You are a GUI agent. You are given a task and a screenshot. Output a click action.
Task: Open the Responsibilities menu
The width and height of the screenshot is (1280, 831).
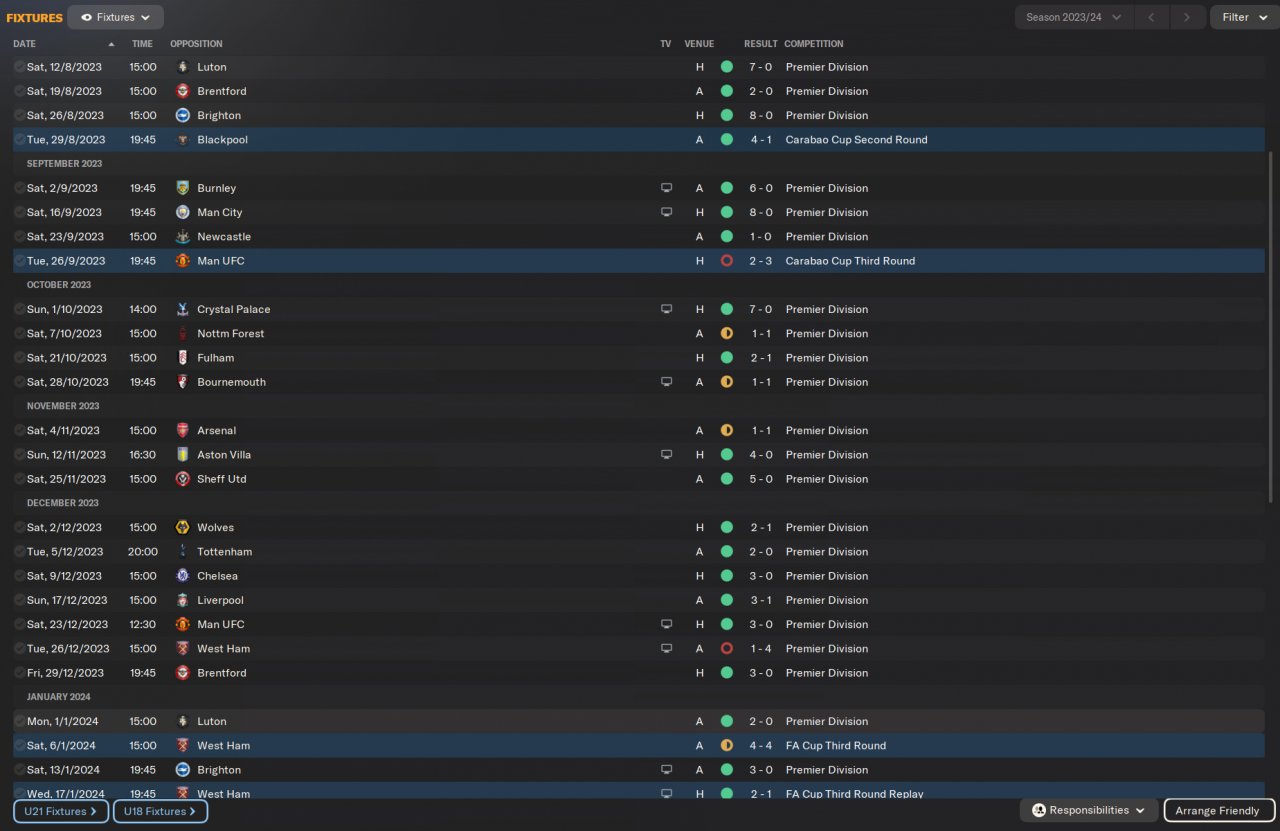tap(1088, 810)
